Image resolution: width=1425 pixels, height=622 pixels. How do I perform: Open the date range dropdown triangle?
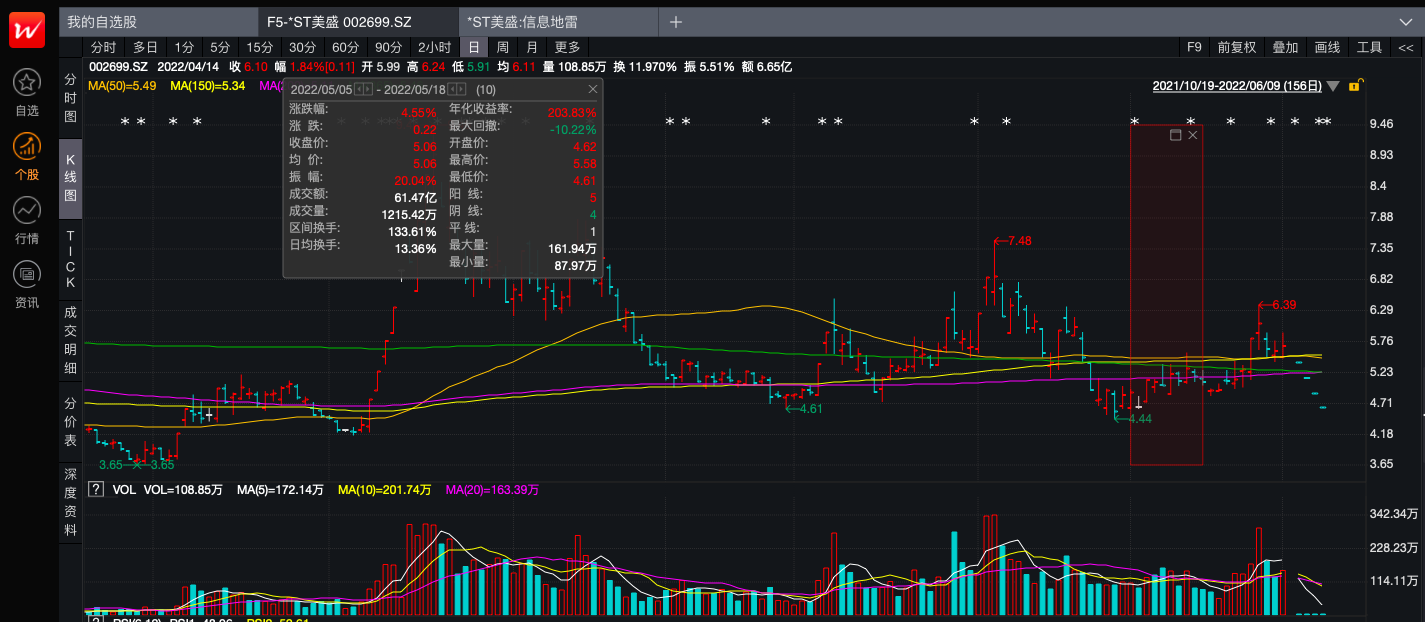1333,86
